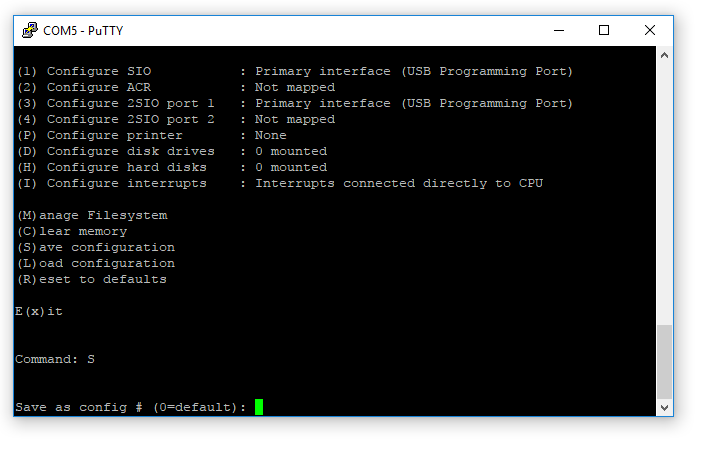Click the "(M)anage Filesystem" line
The width and height of the screenshot is (704, 460).
click(x=92, y=215)
